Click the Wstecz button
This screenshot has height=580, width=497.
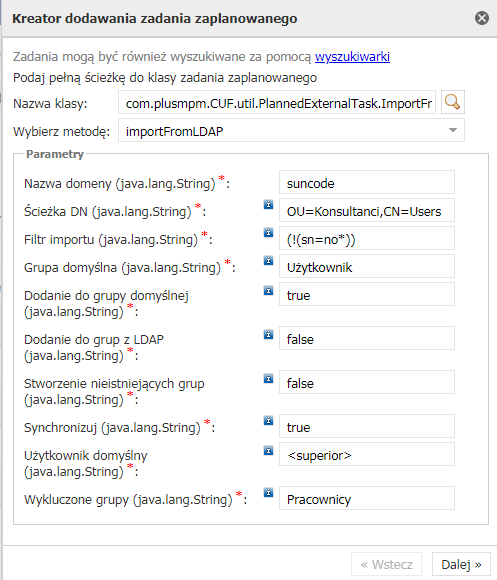[x=386, y=564]
